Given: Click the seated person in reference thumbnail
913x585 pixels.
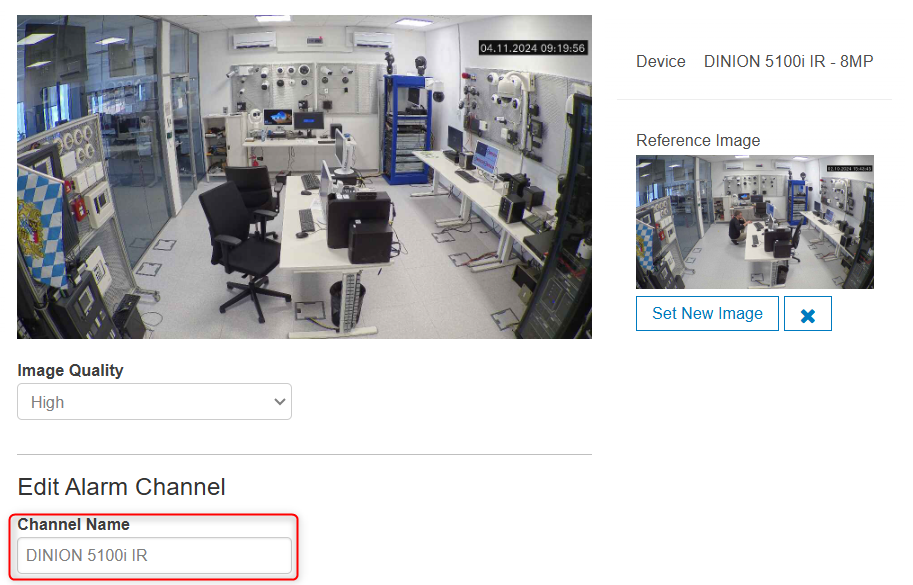Looking at the screenshot, I should [x=737, y=226].
